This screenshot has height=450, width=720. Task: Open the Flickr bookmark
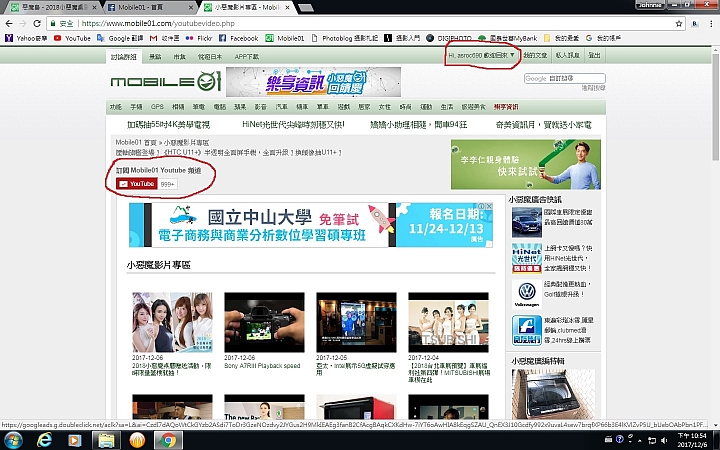click(x=199, y=38)
